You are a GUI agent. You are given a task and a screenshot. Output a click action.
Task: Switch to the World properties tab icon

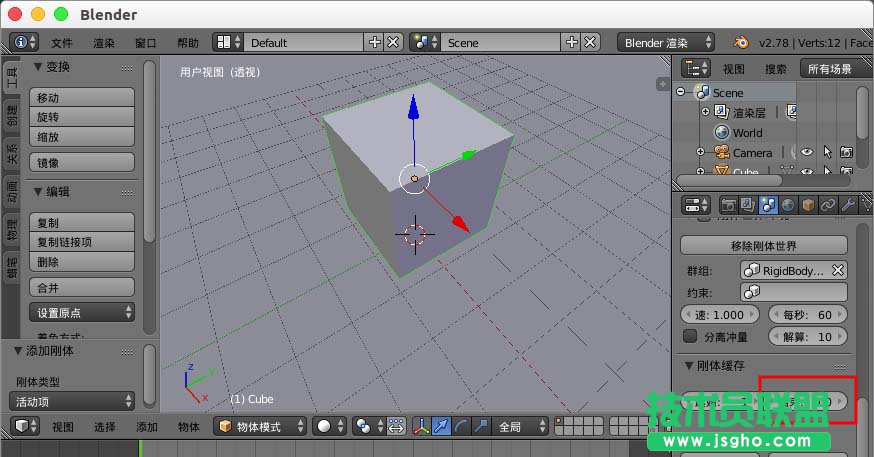tap(788, 205)
